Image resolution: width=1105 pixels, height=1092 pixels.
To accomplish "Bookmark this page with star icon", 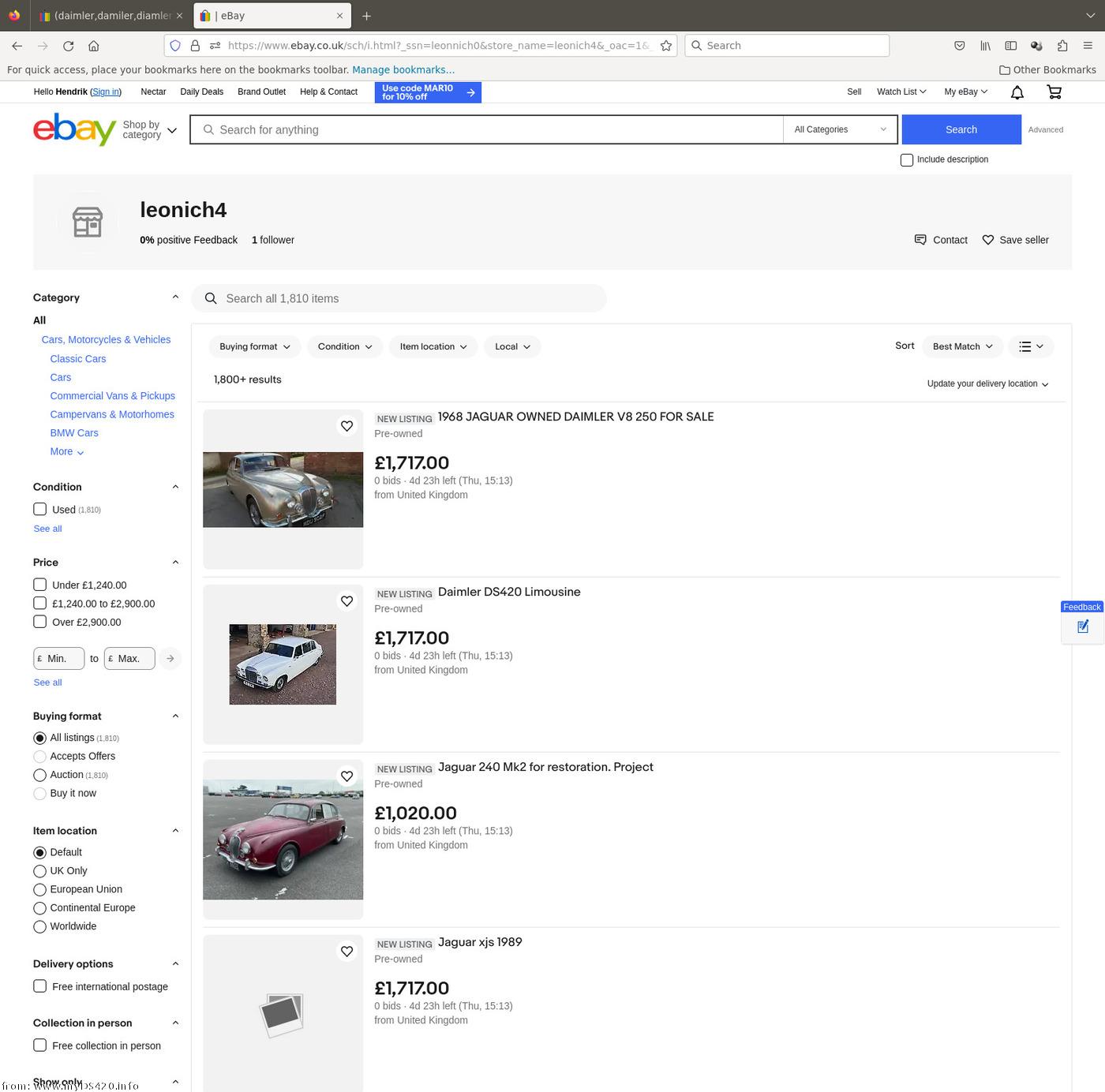I will (666, 46).
